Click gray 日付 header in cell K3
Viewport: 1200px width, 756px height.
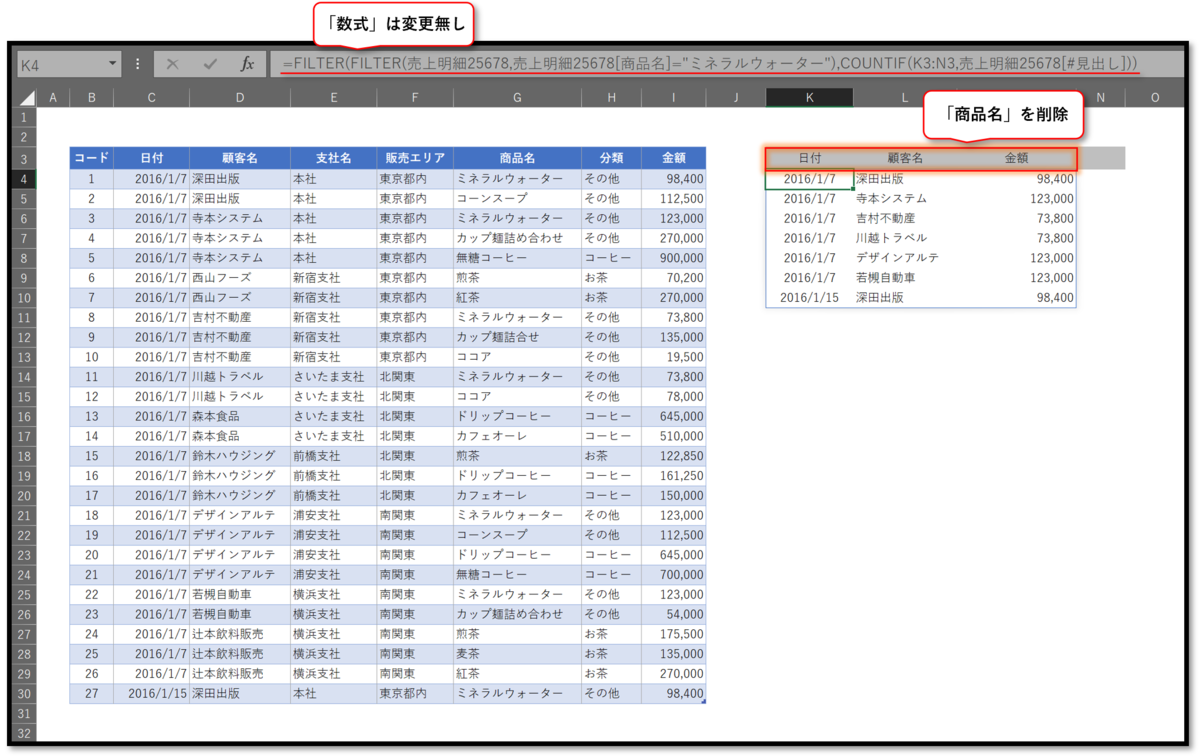click(810, 158)
